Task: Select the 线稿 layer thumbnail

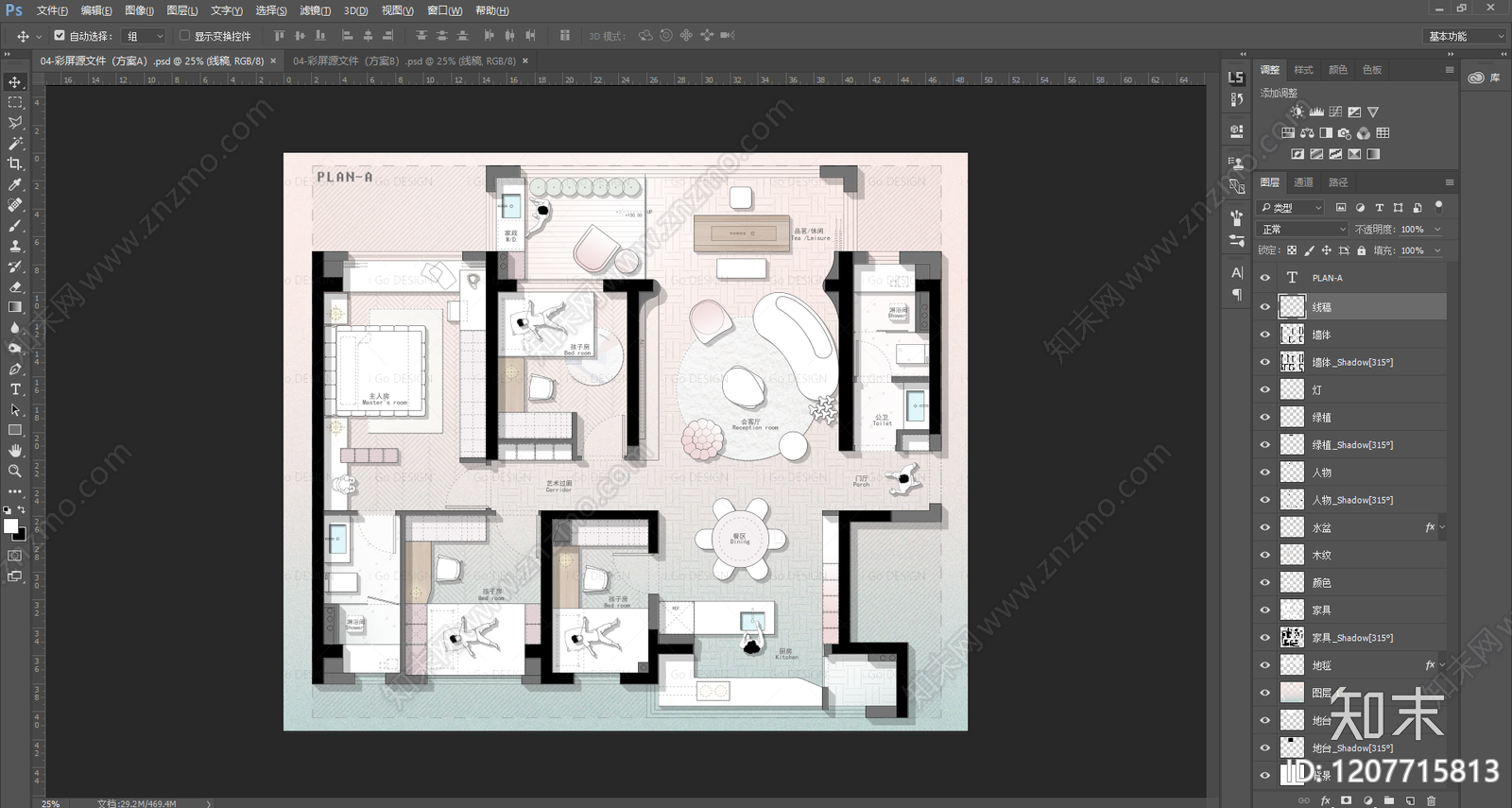Action: pyautogui.click(x=1292, y=306)
